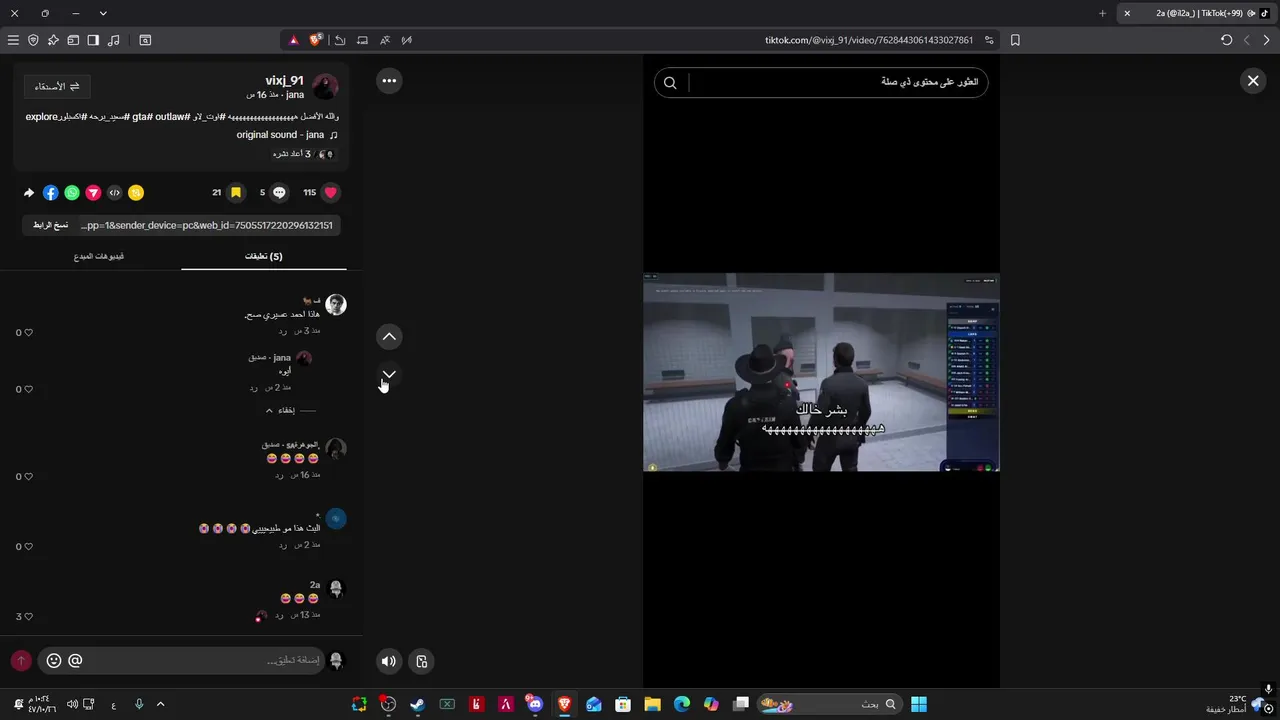
Task: Click the #outlaw hashtag
Action: coord(171,117)
